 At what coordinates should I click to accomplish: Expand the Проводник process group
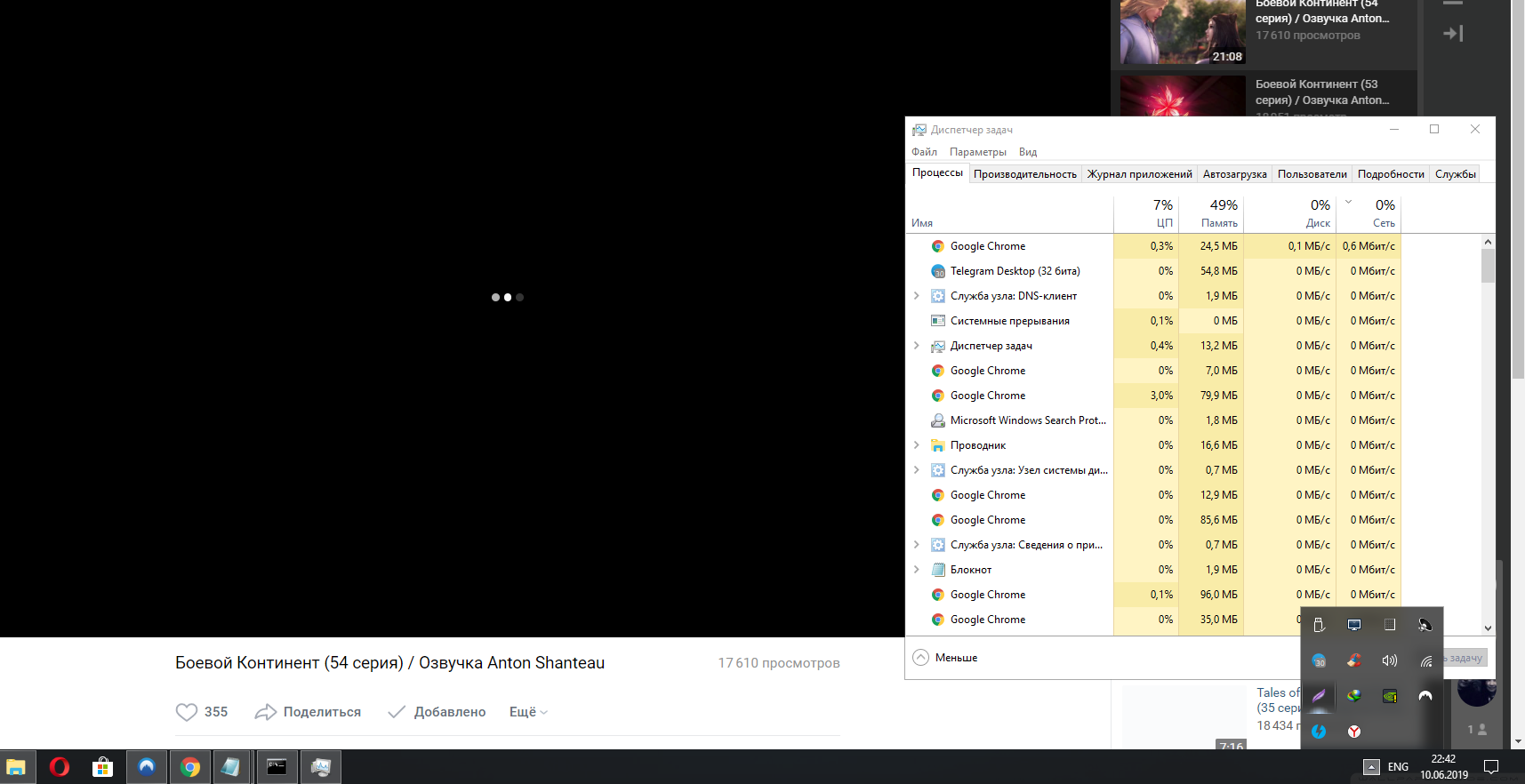(x=917, y=444)
